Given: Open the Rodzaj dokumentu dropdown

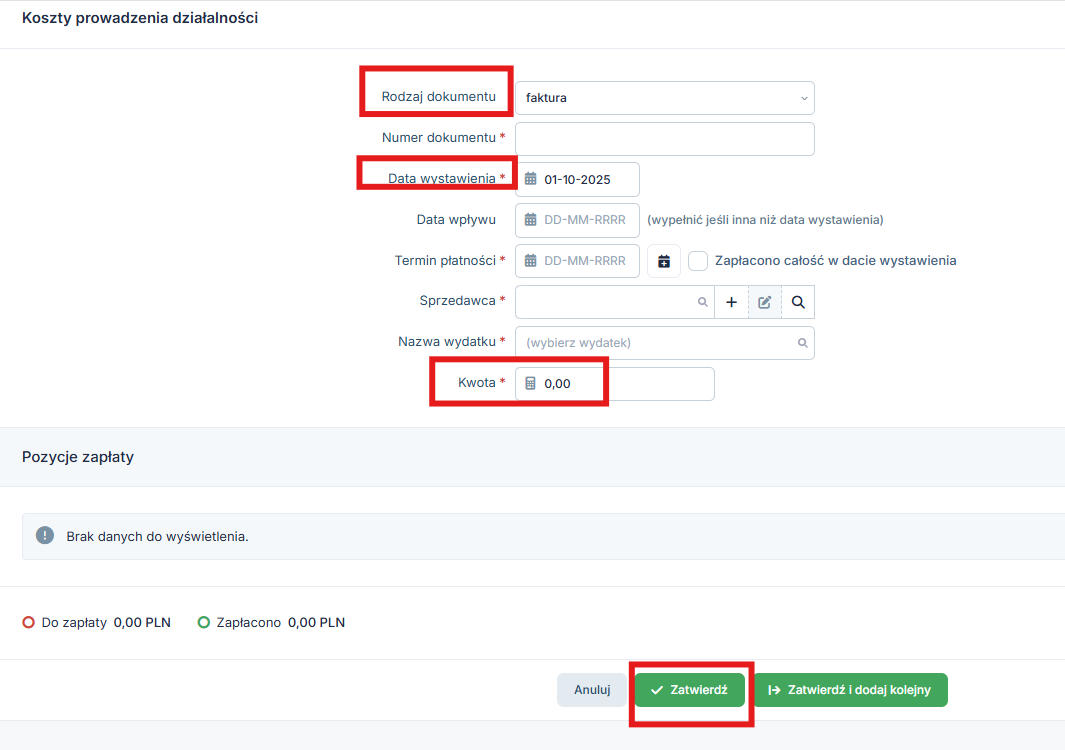Looking at the screenshot, I should 665,98.
